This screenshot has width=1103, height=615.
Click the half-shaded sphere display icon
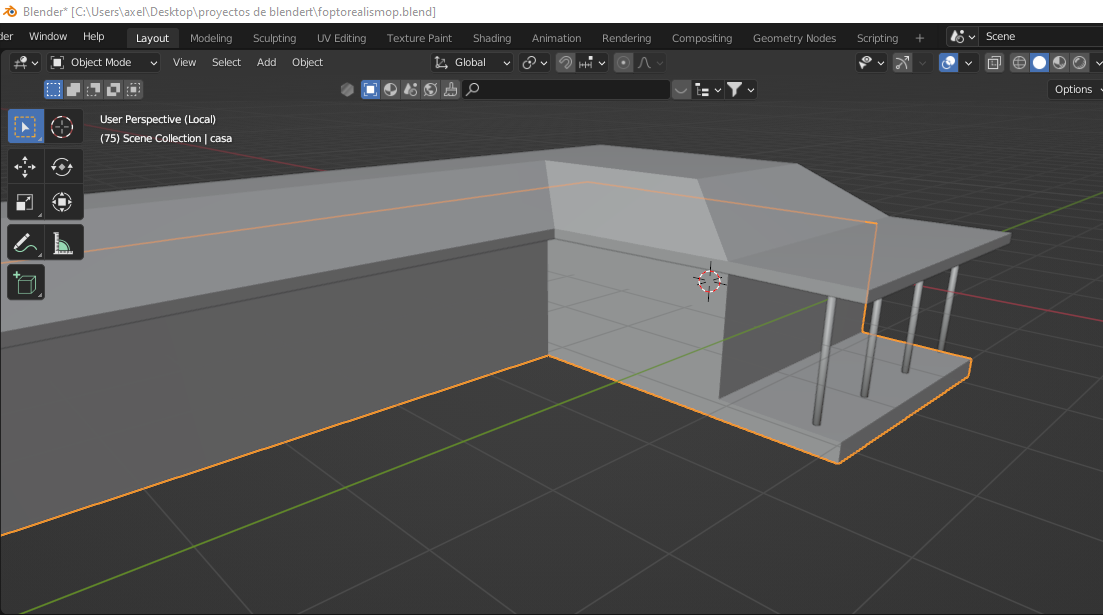pyautogui.click(x=390, y=89)
